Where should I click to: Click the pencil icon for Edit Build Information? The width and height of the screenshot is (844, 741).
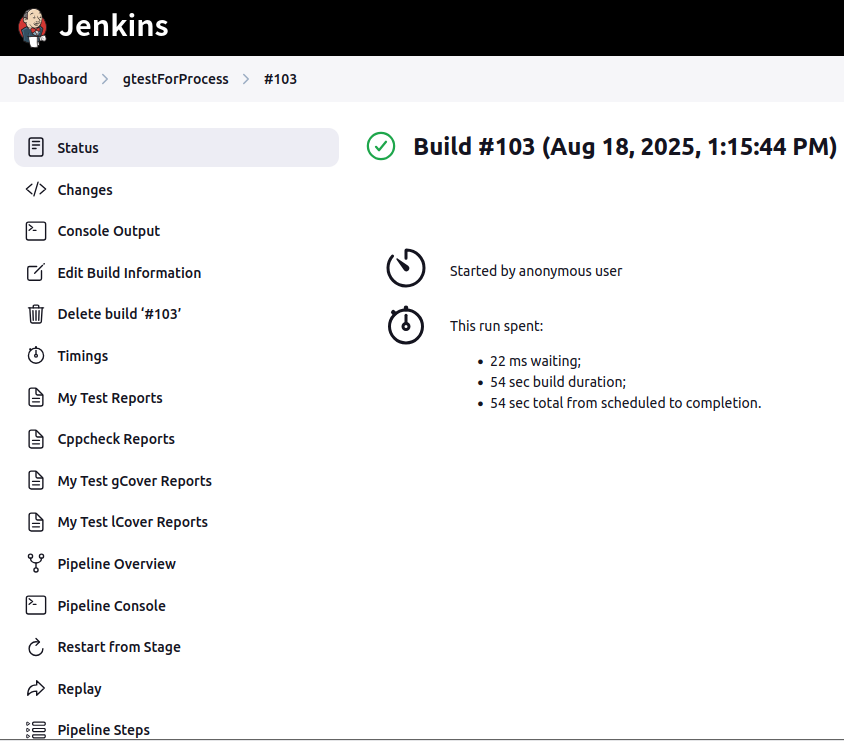pyautogui.click(x=36, y=272)
